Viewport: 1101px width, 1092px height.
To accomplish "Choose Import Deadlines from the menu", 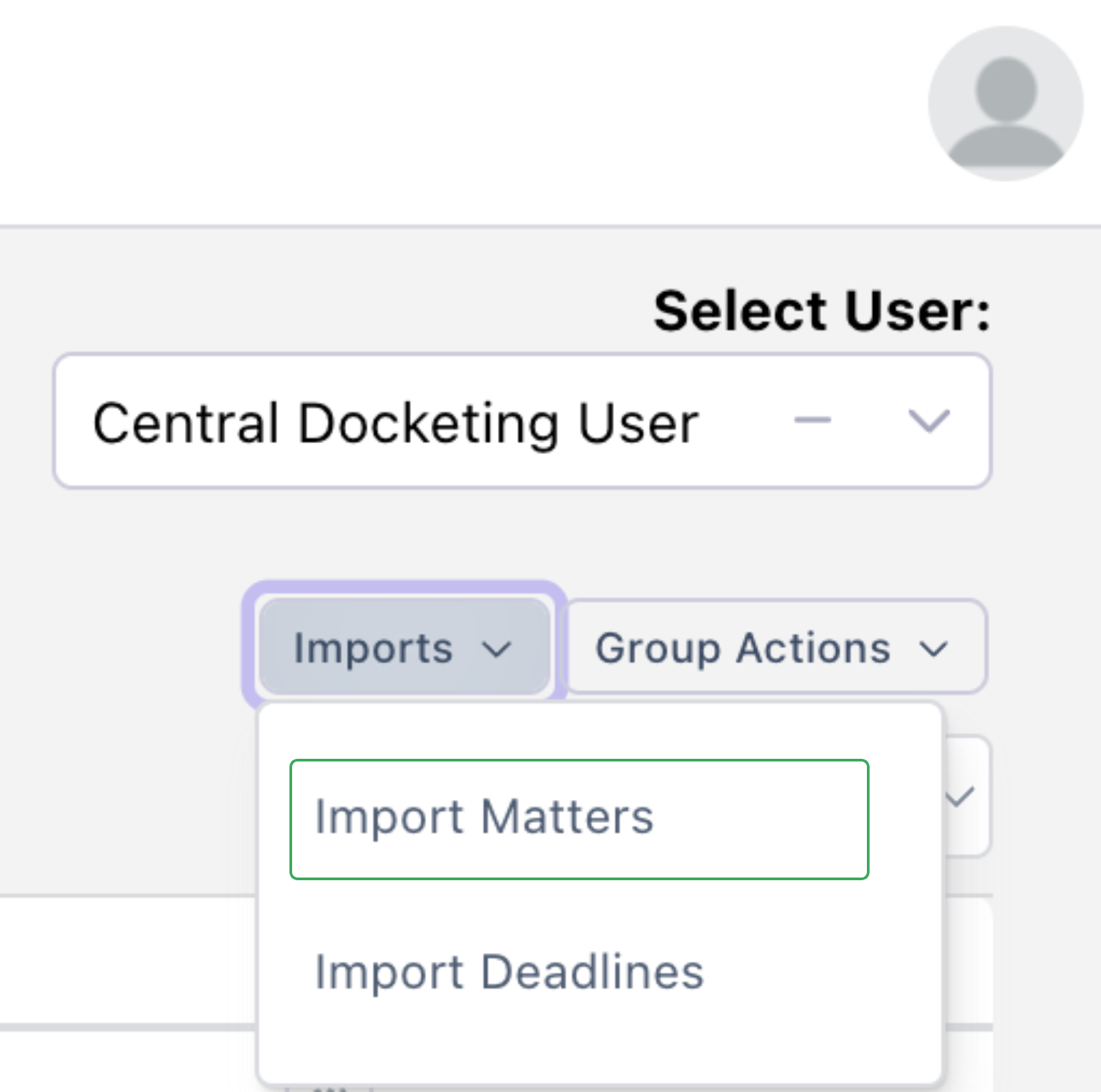I will (x=509, y=972).
